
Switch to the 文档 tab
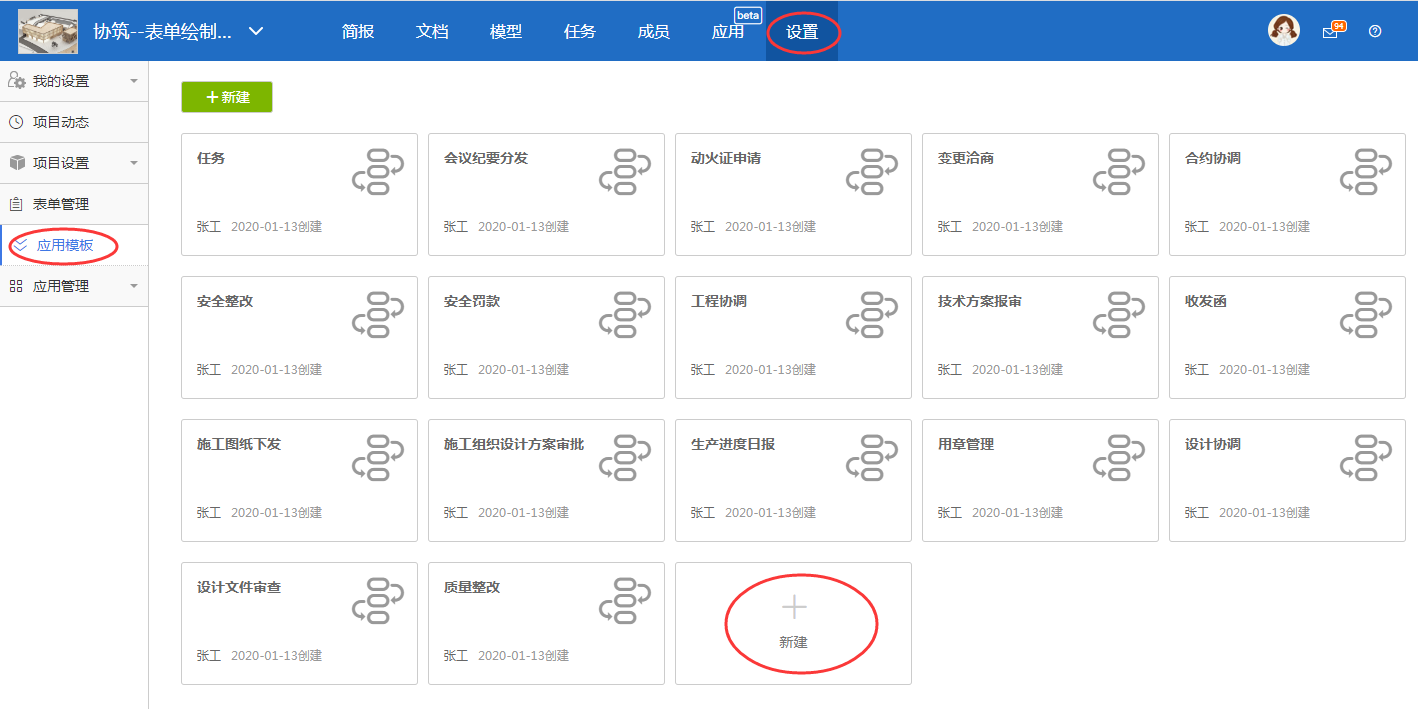tap(432, 31)
